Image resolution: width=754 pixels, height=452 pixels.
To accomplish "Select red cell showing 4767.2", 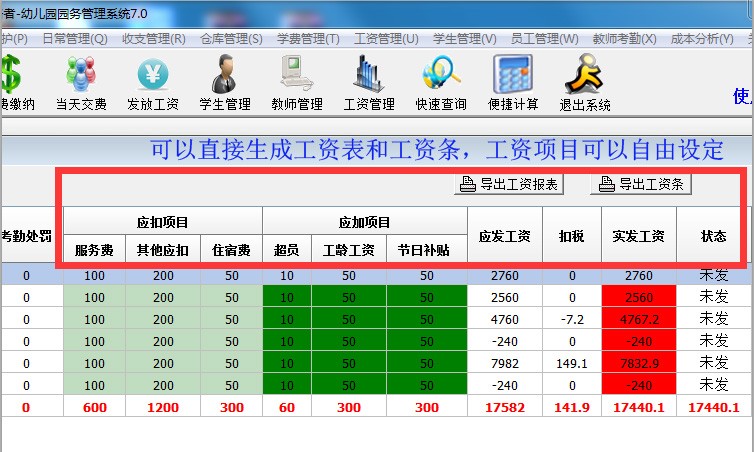I will 638,319.
